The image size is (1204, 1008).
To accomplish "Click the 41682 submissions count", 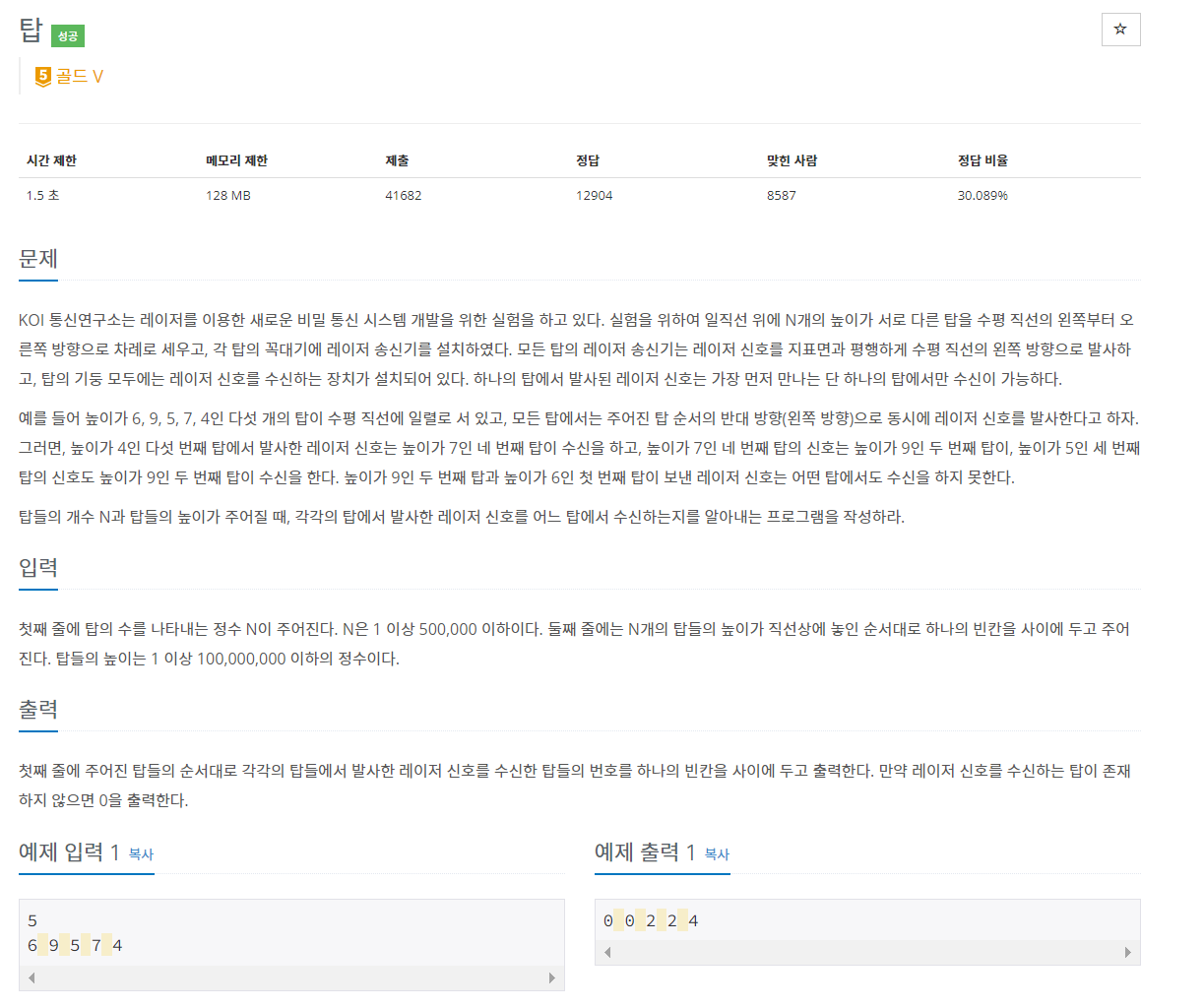I will click(404, 195).
